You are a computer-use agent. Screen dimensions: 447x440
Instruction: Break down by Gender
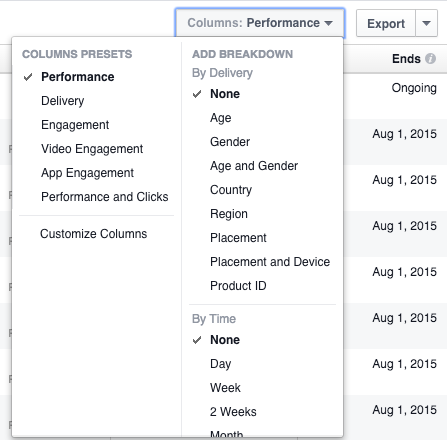[x=230, y=142]
